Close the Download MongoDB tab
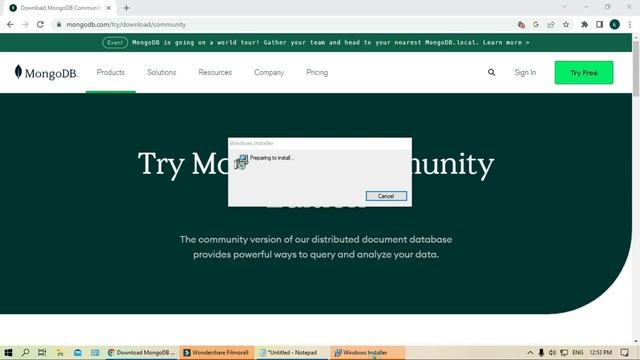The width and height of the screenshot is (640, 360). point(109,8)
